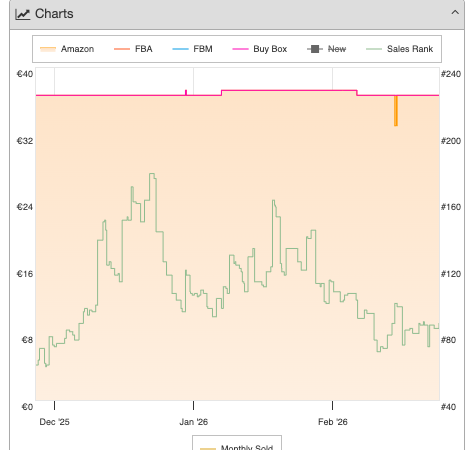Click the Charts line-graph icon
This screenshot has width=474, height=450.
click(x=23, y=14)
